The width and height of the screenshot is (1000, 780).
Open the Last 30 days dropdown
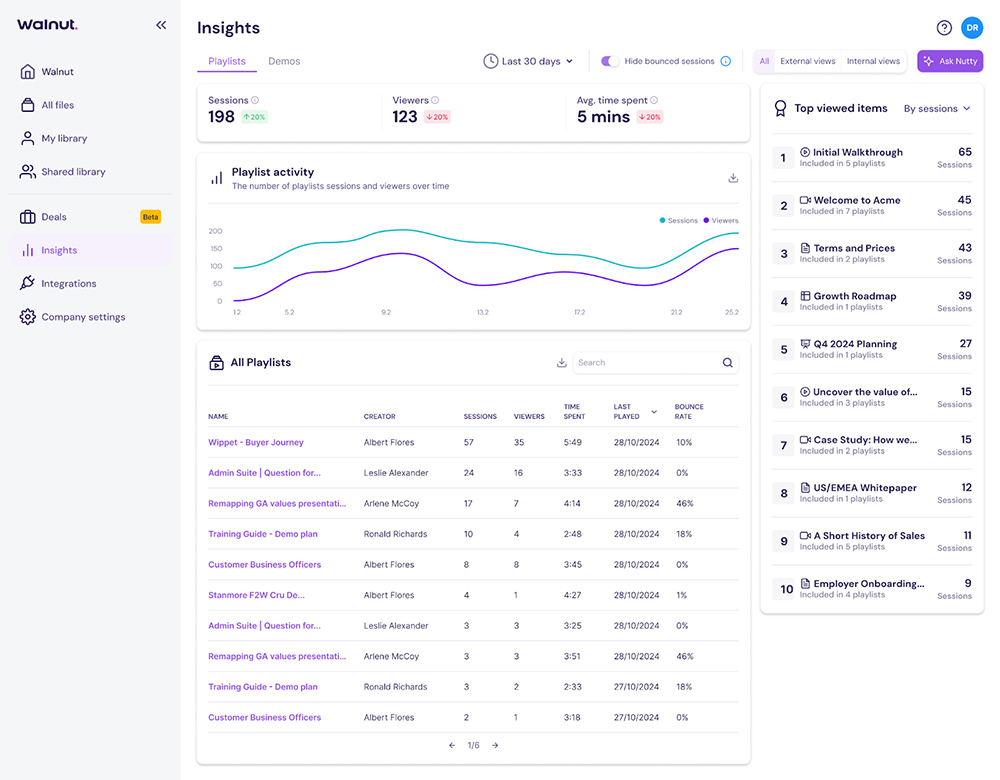(528, 60)
